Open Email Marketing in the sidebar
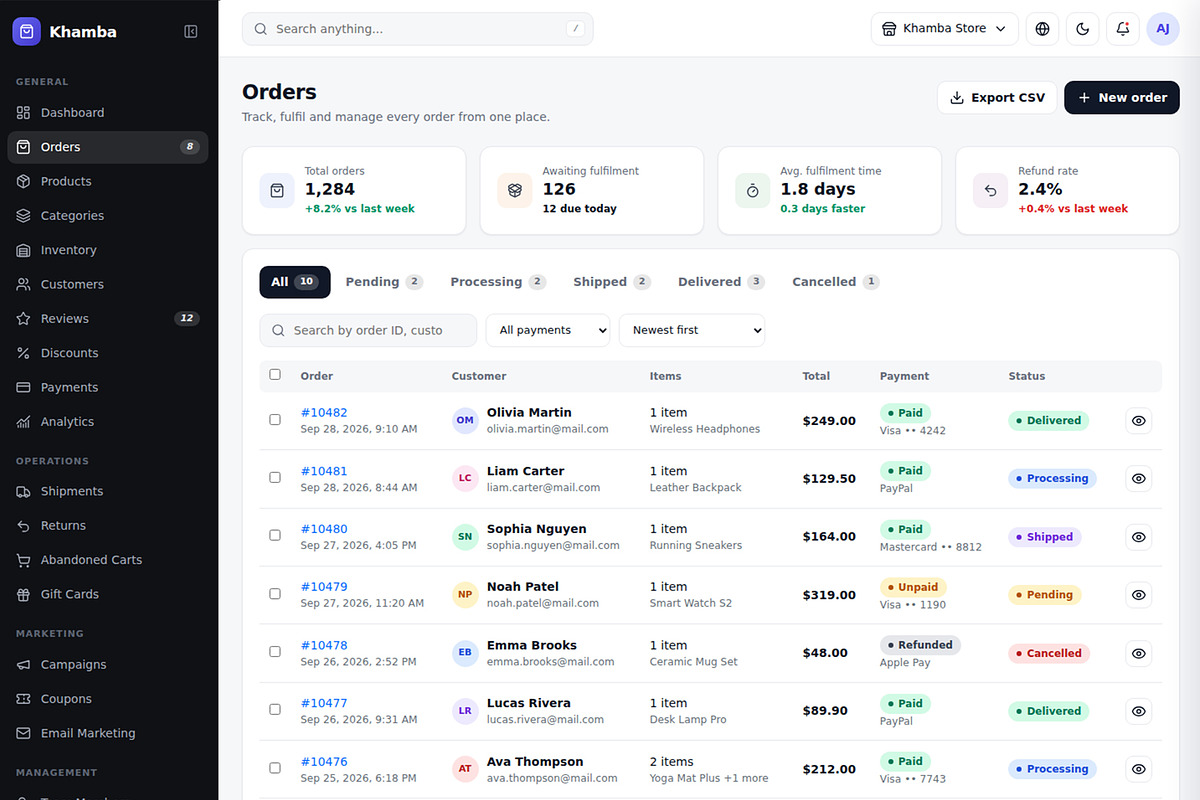1200x800 pixels. 108,733
